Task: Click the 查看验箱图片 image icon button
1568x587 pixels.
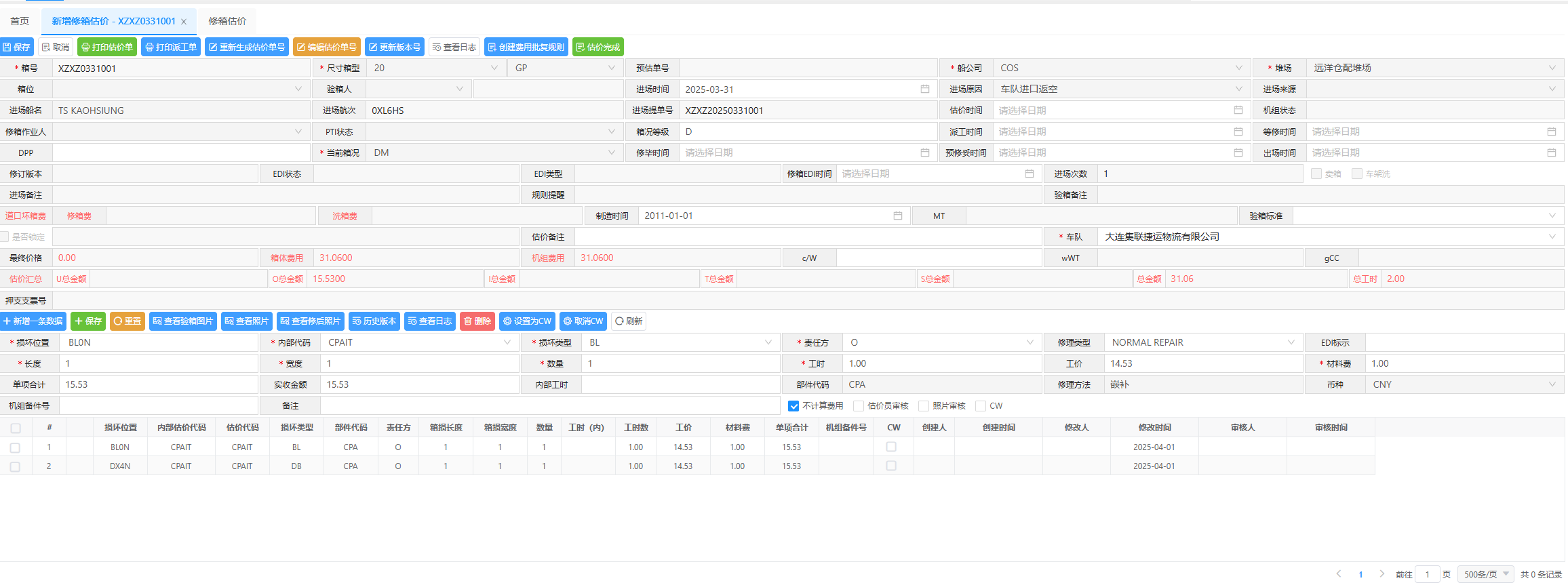Action: pyautogui.click(x=182, y=321)
